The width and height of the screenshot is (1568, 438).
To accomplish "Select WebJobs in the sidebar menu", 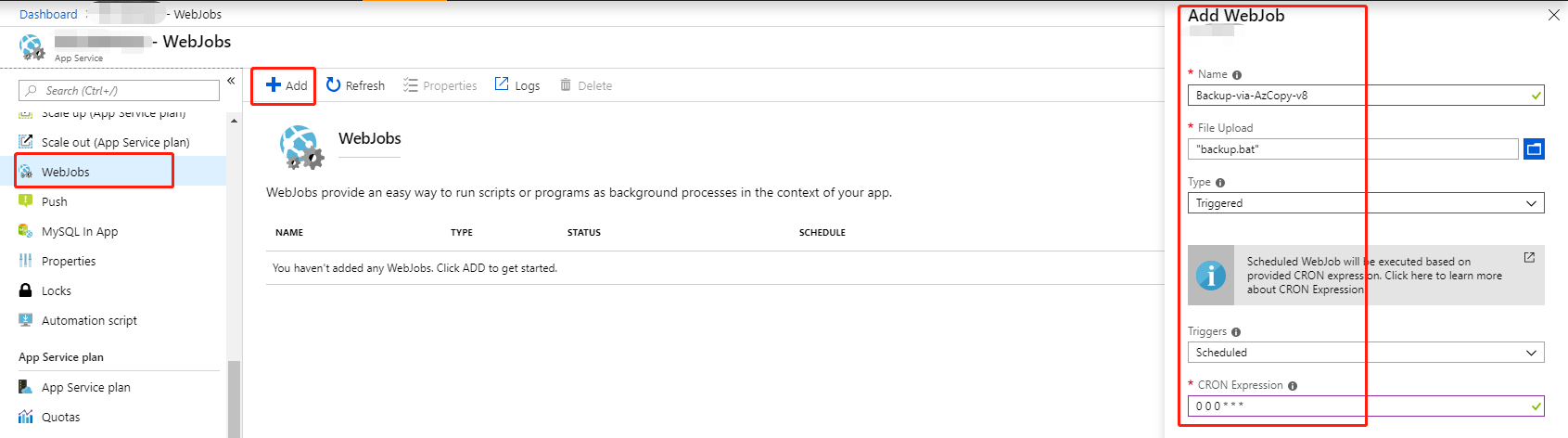I will pos(66,172).
